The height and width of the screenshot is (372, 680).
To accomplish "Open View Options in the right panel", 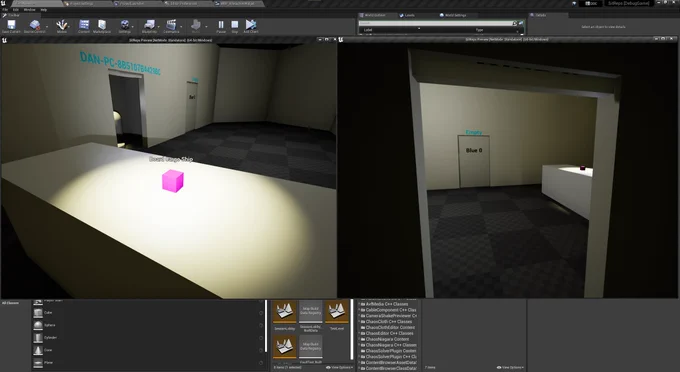I will [x=510, y=368].
